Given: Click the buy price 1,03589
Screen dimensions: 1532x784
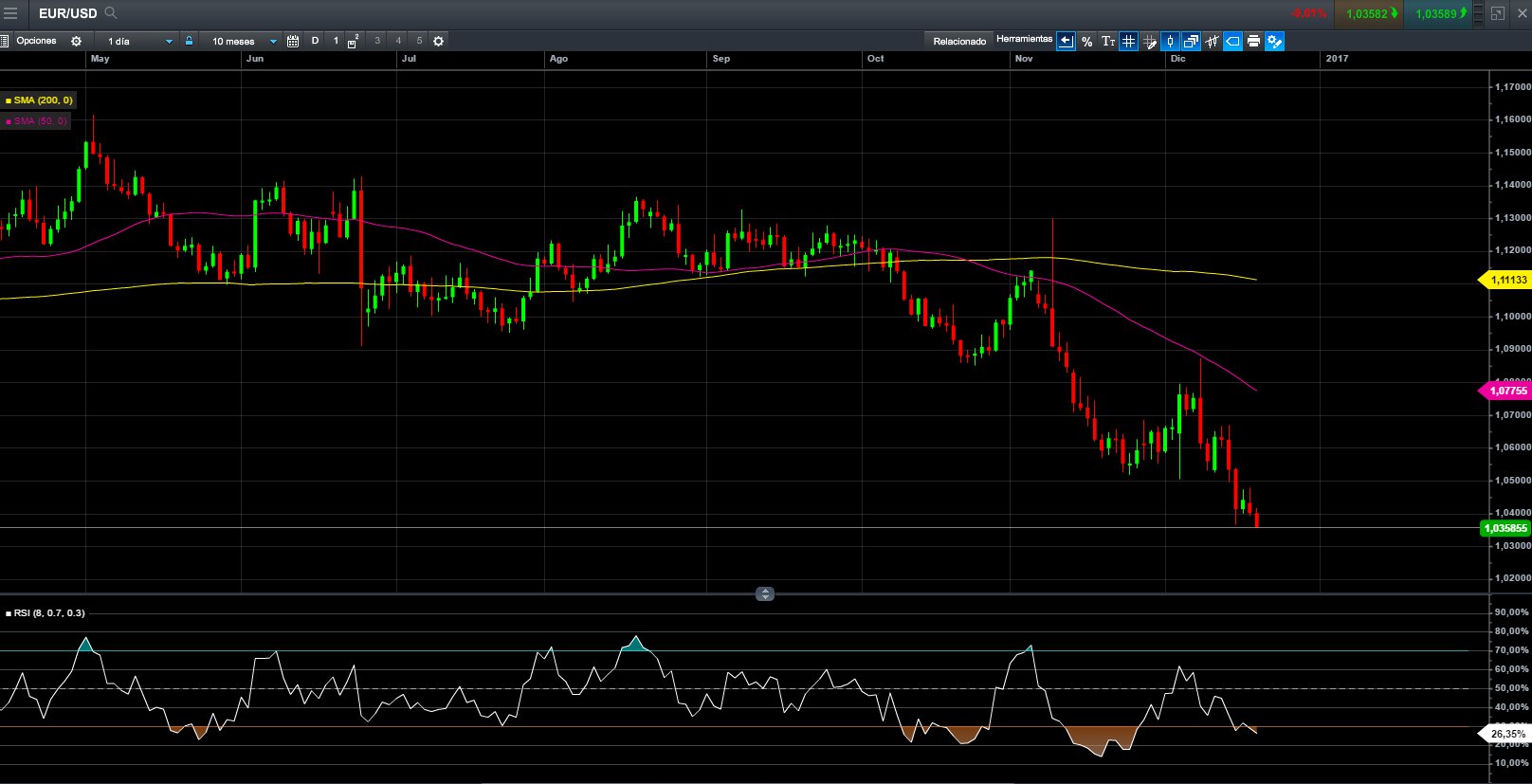Looking at the screenshot, I should [x=1436, y=14].
